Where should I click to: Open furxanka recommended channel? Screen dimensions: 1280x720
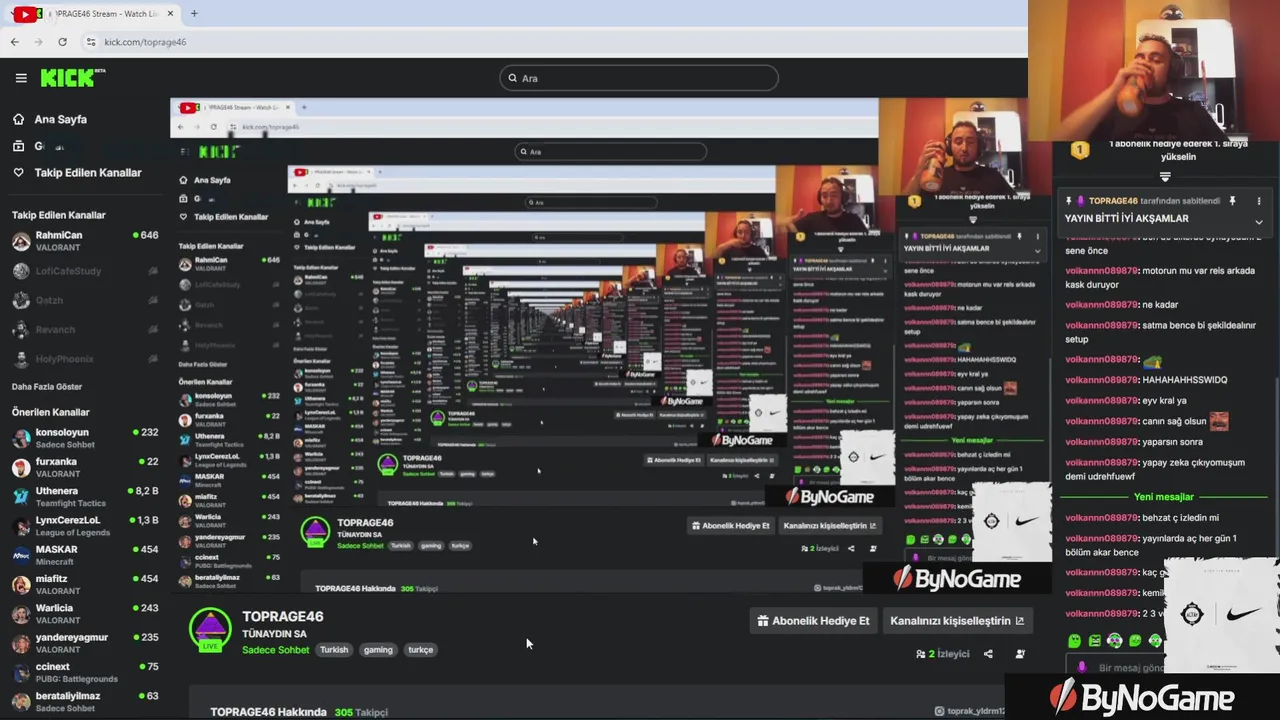[85, 468]
